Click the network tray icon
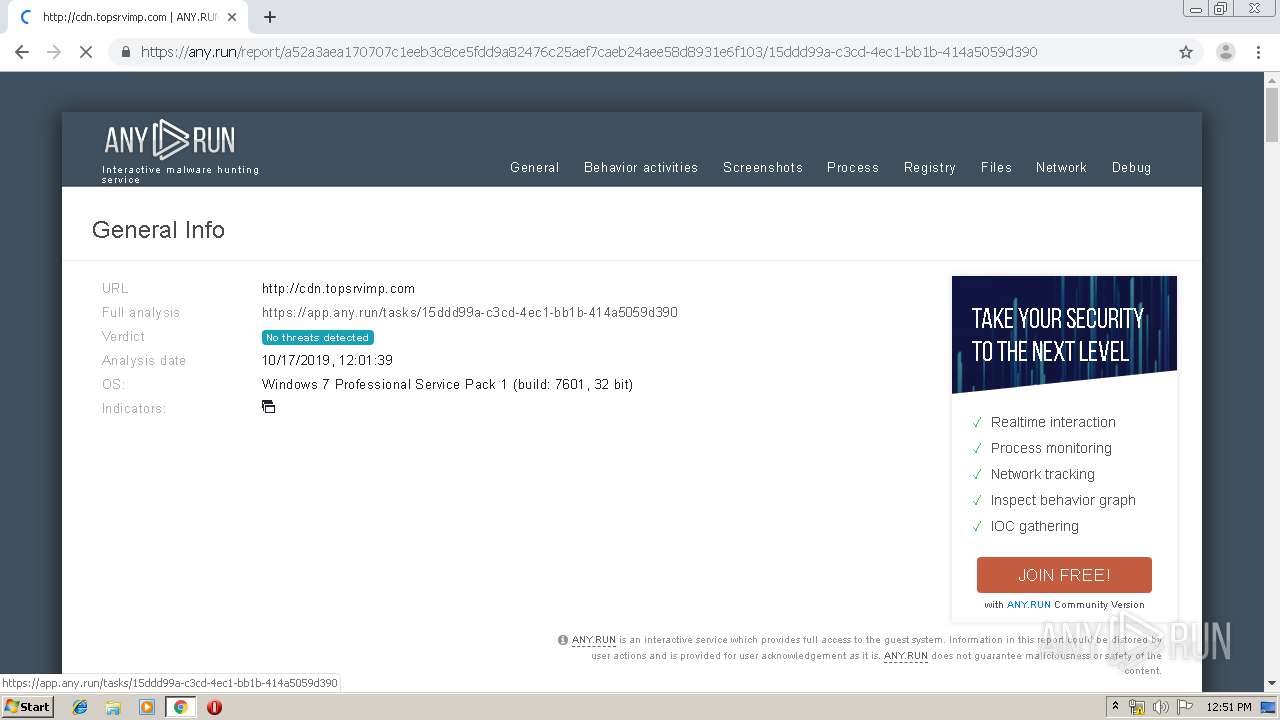1280x720 pixels. pyautogui.click(x=1137, y=707)
